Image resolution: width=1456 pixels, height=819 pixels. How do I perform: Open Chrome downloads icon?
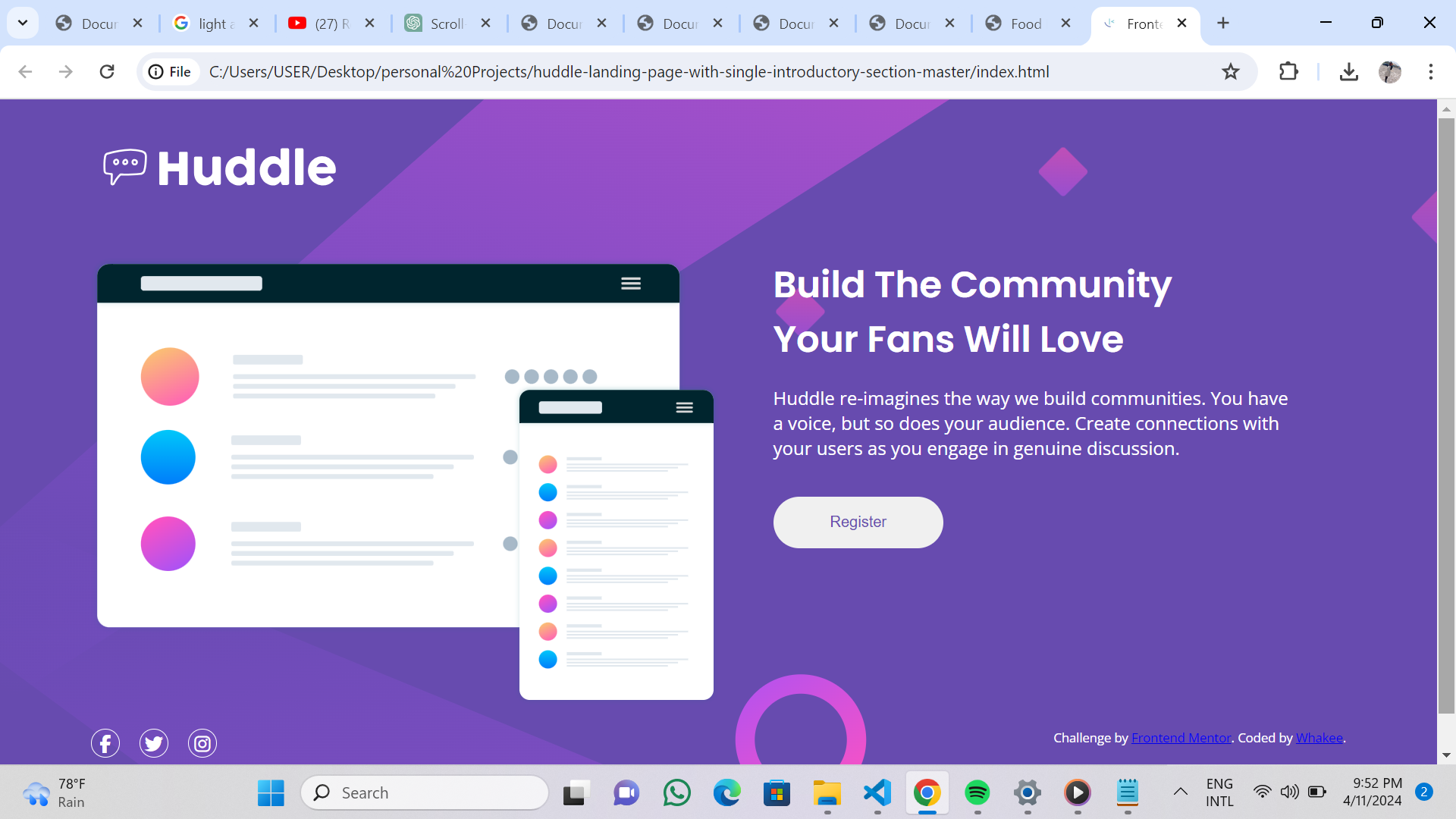click(1348, 72)
